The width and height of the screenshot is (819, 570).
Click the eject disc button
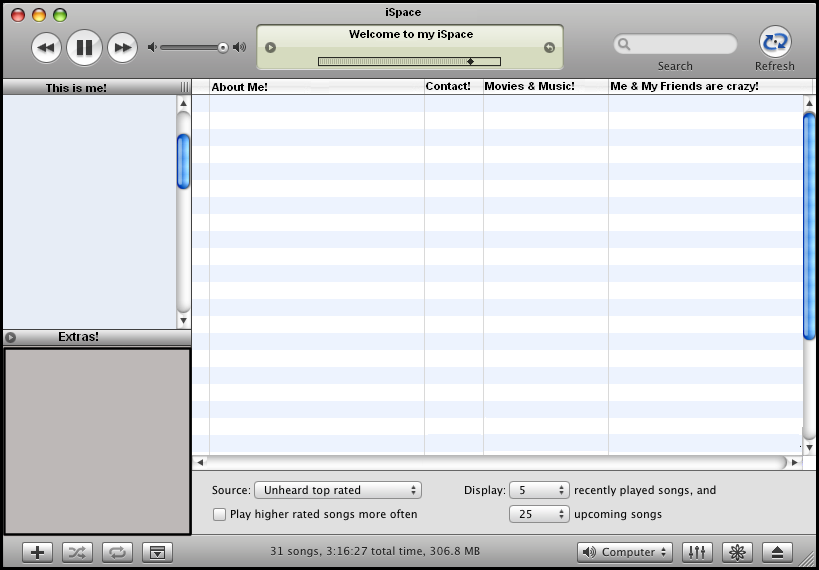point(777,552)
